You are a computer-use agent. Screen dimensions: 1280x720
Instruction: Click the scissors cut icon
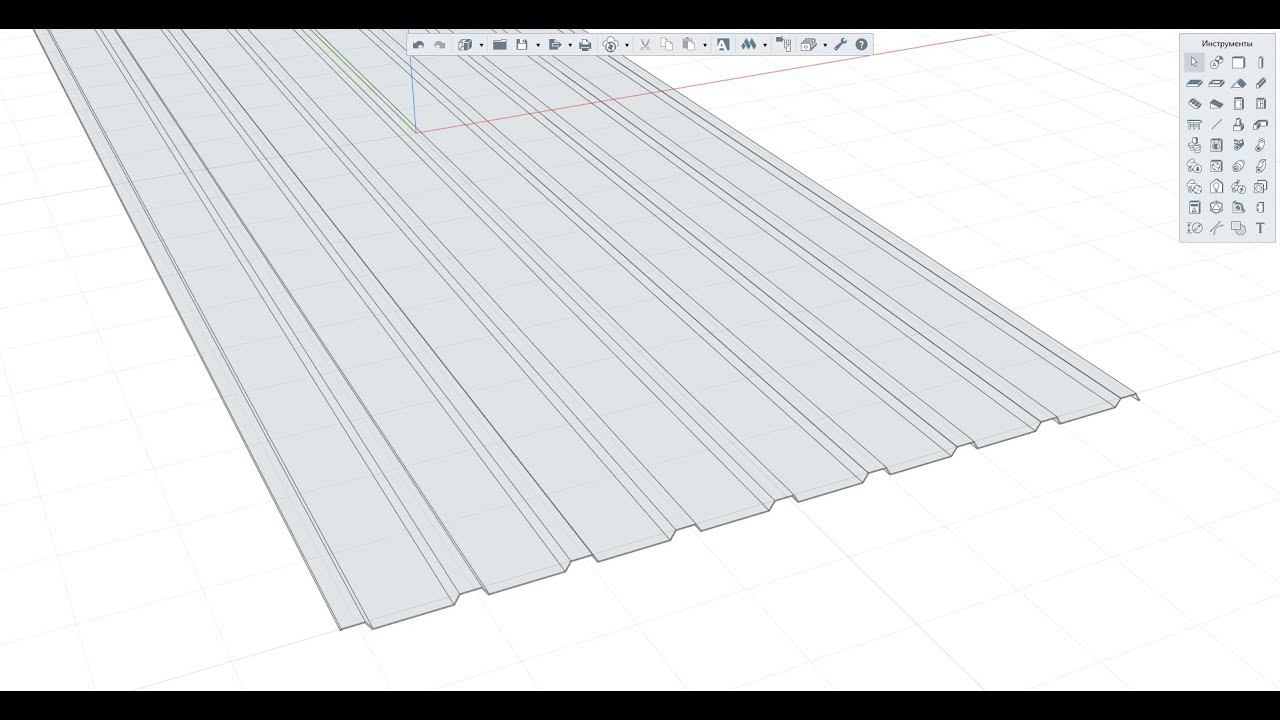645,45
